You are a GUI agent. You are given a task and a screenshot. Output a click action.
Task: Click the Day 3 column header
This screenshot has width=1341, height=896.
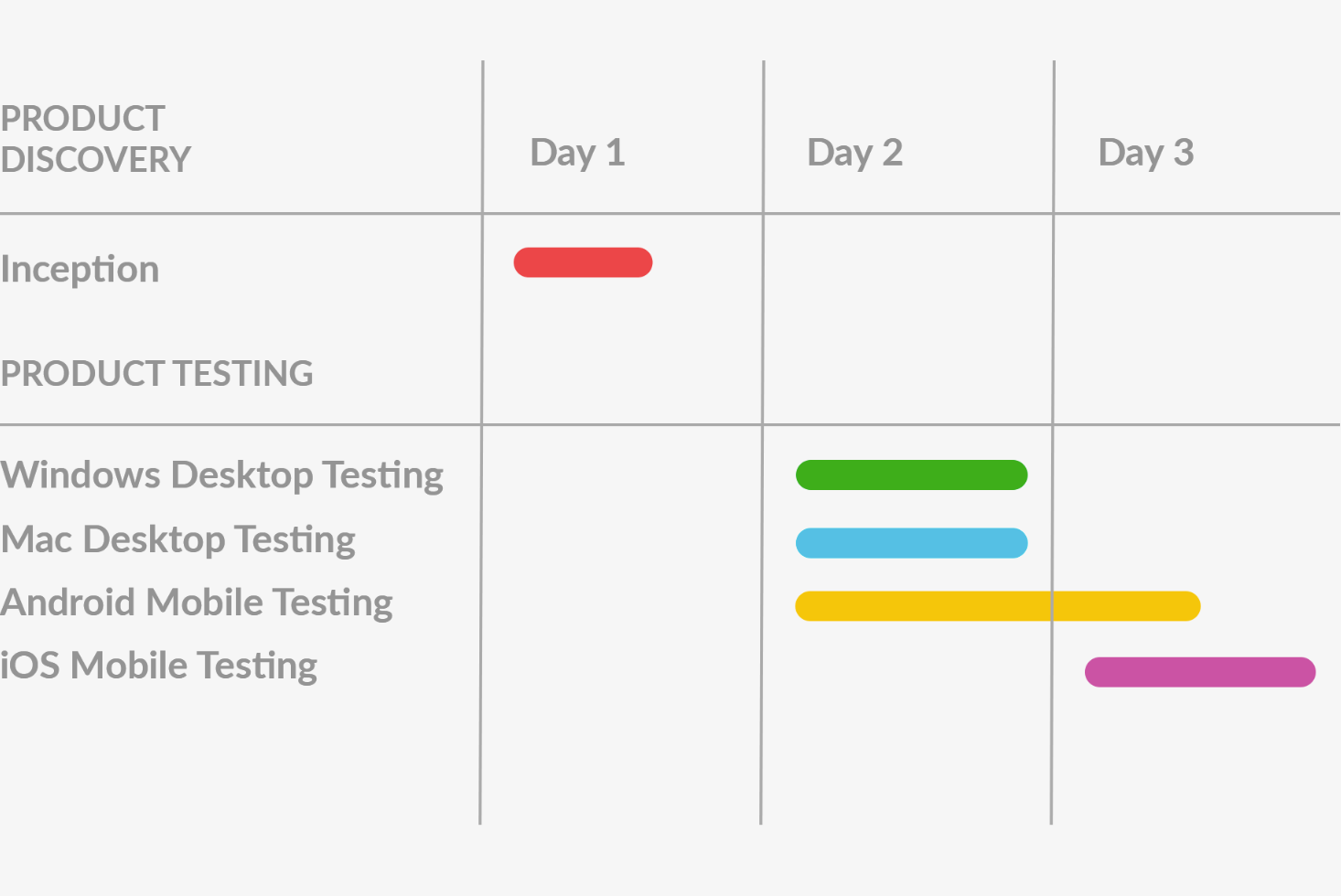point(1146,153)
